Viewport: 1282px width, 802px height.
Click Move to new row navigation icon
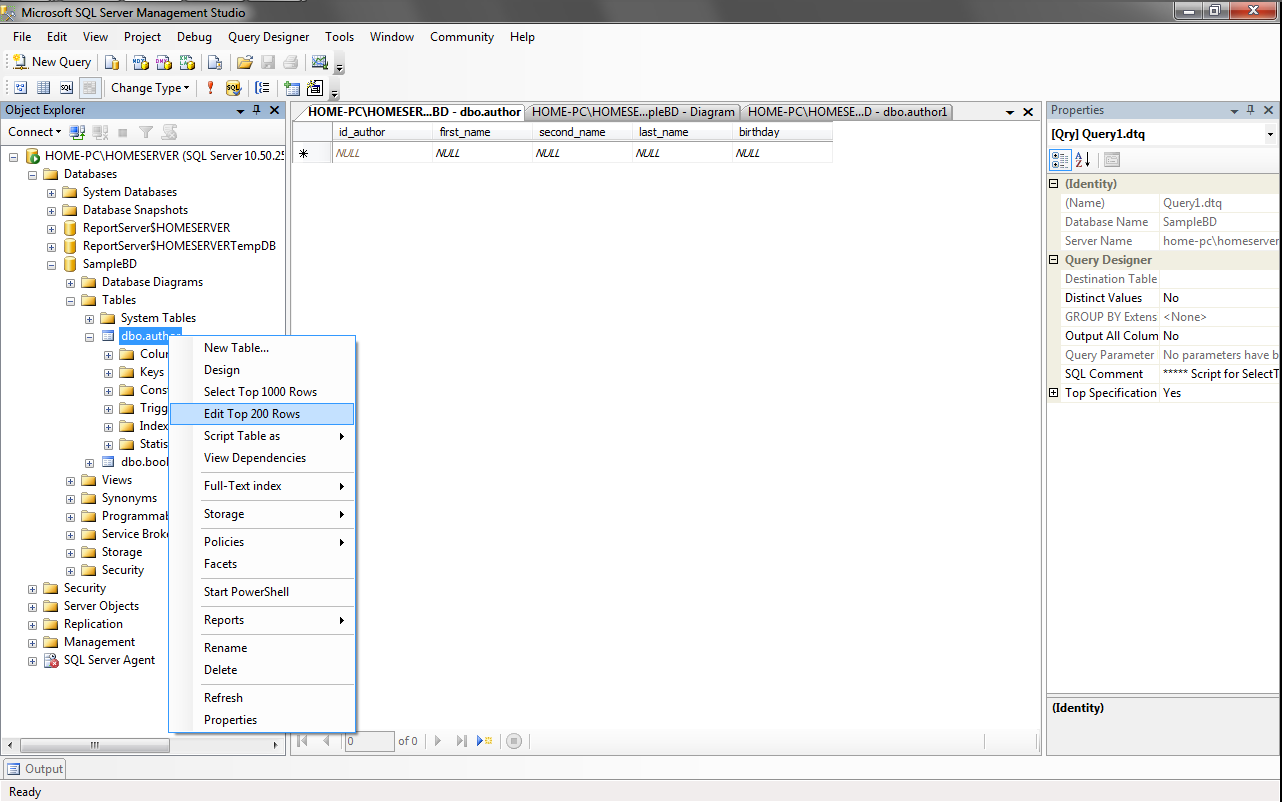click(x=484, y=741)
